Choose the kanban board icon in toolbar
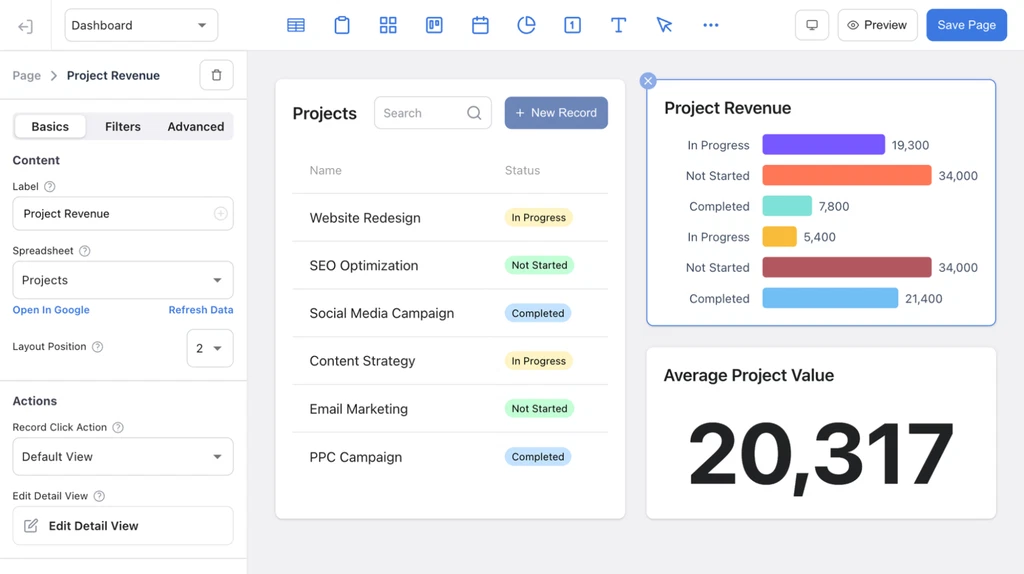The width and height of the screenshot is (1024, 574). click(434, 25)
